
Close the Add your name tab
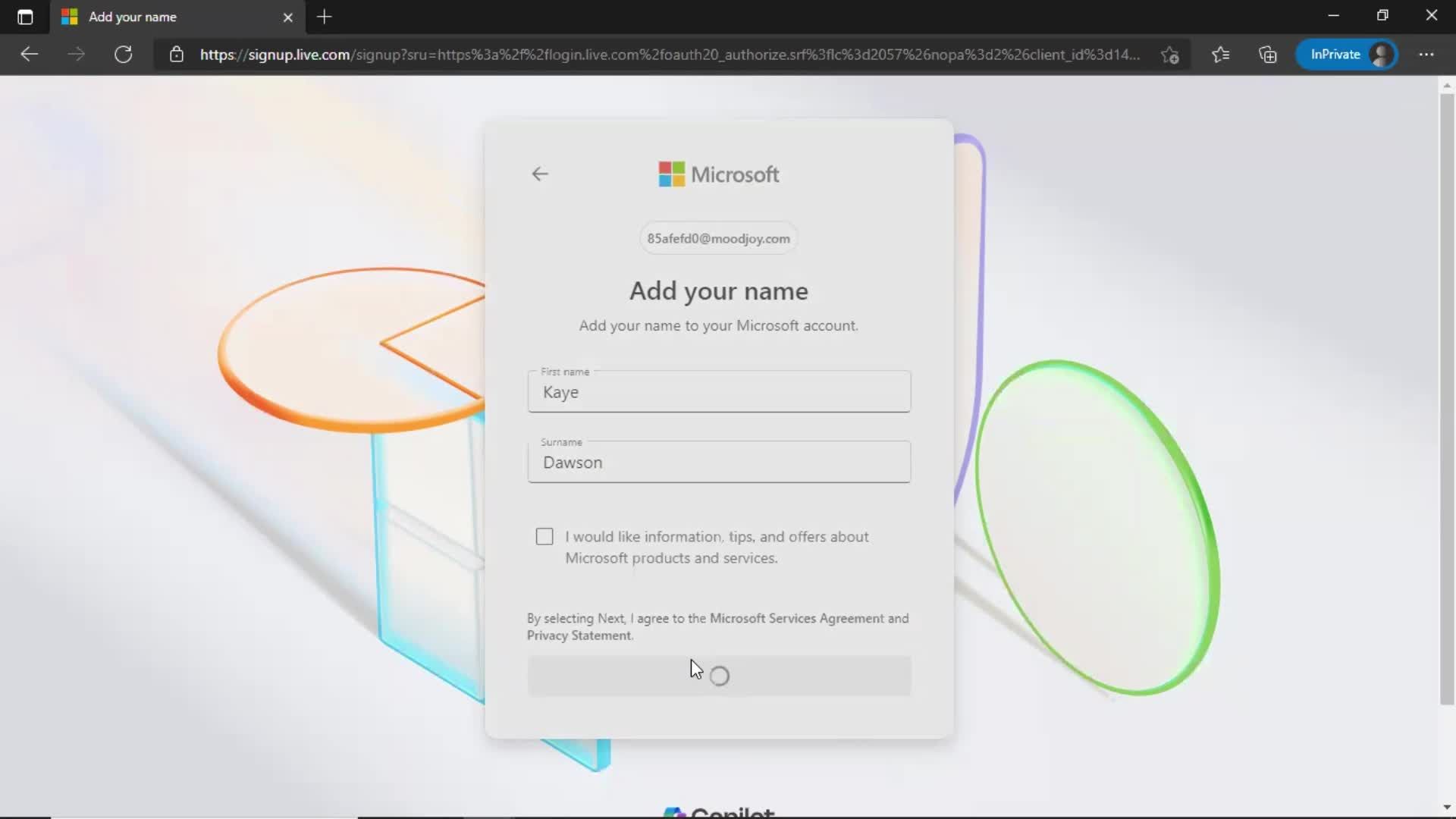[x=287, y=17]
